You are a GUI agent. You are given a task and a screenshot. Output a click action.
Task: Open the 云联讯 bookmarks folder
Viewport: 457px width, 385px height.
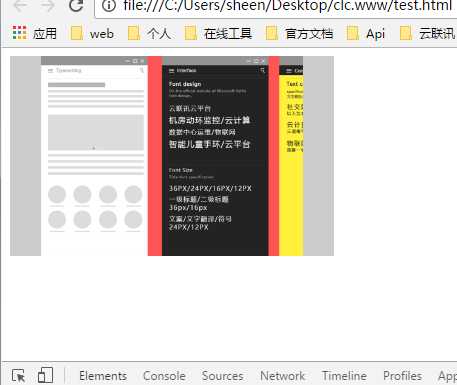[428, 33]
